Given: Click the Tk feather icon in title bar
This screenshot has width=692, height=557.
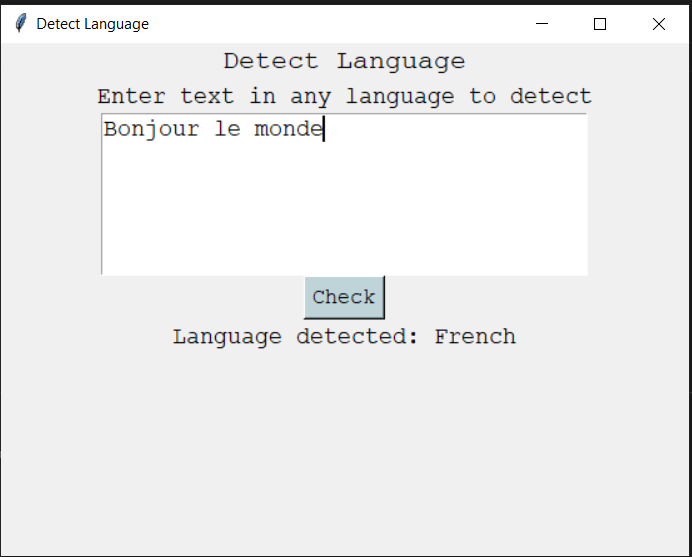Looking at the screenshot, I should coord(20,23).
